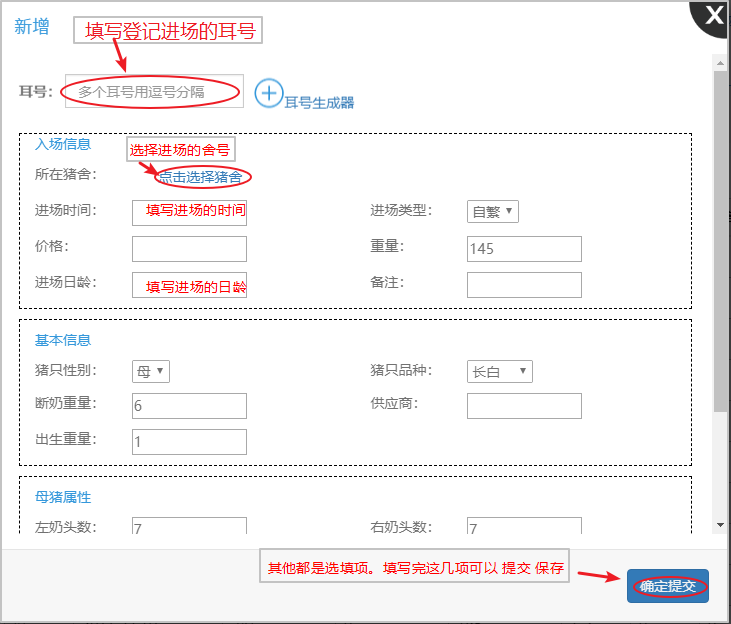Click 点击选择猪舍 to choose a pig house
The height and width of the screenshot is (624, 731).
pos(200,177)
